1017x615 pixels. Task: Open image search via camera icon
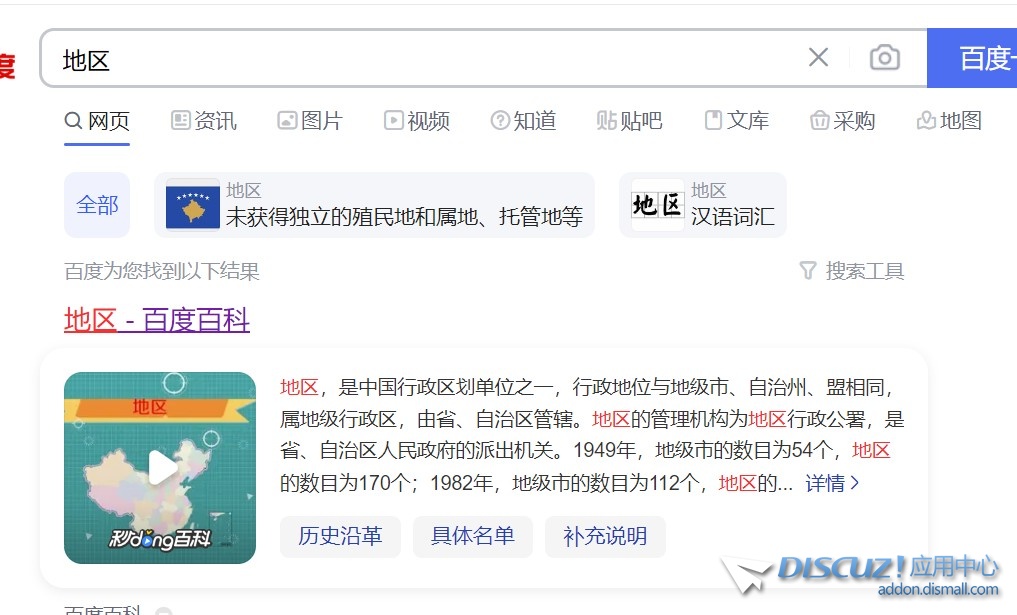[x=884, y=58]
